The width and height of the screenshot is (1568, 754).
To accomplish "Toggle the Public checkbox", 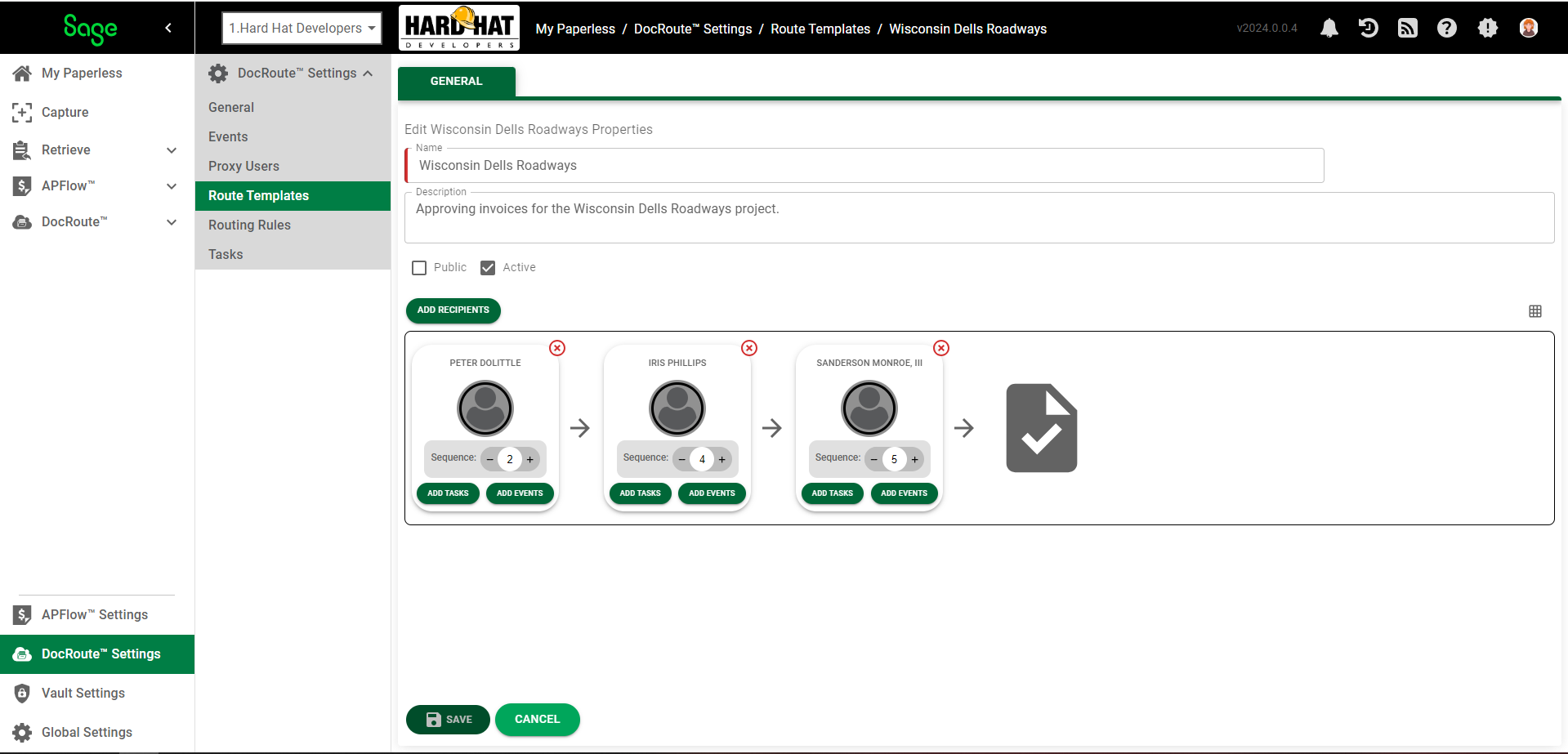I will 419,268.
